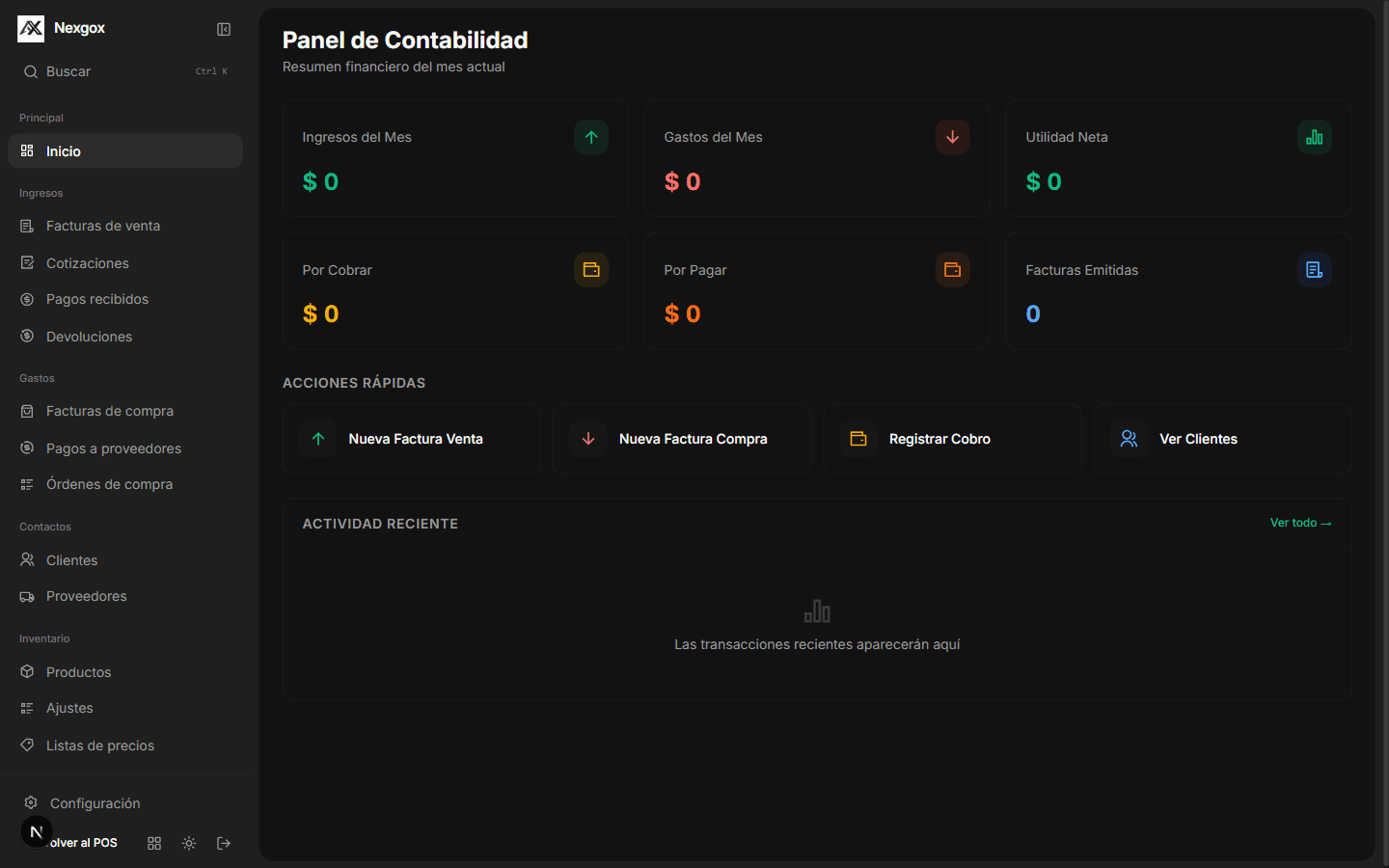Open Pagos recibidos
This screenshot has width=1389, height=868.
coord(125,299)
